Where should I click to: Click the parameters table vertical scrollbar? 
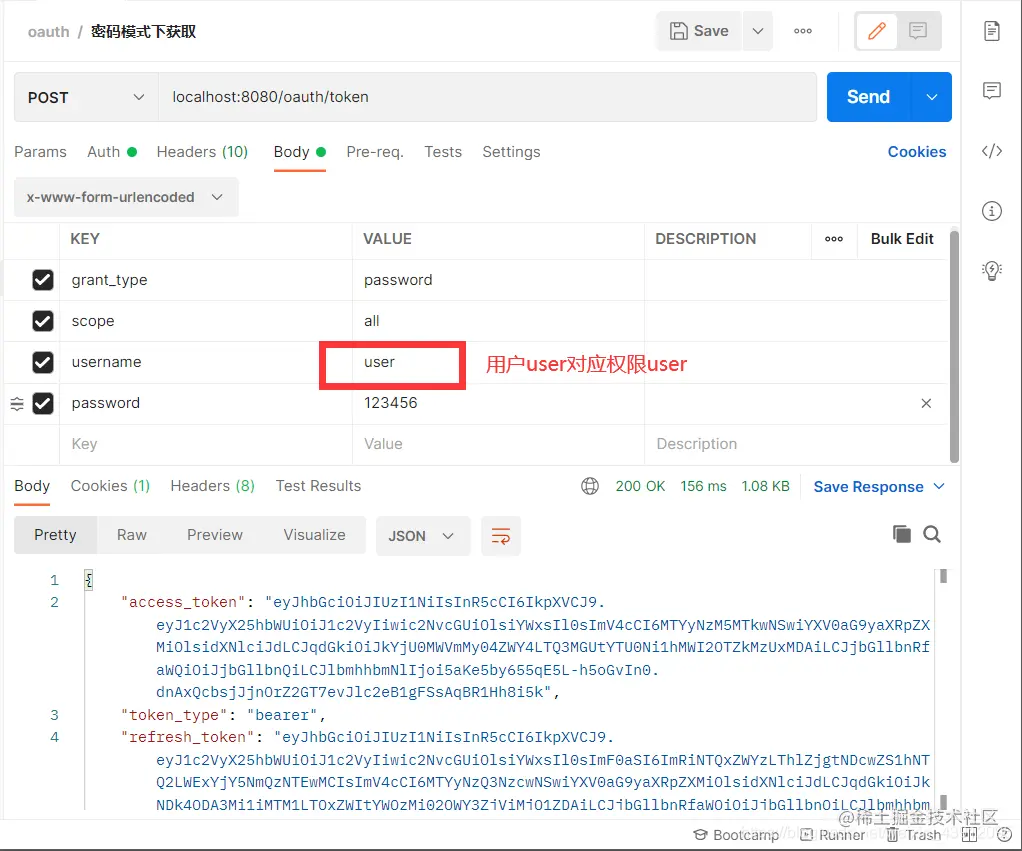click(x=954, y=346)
